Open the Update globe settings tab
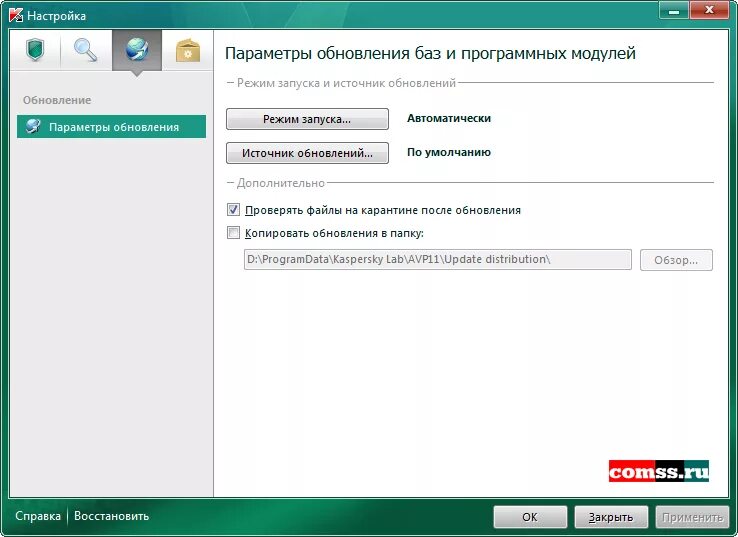738x537 pixels. pos(137,50)
